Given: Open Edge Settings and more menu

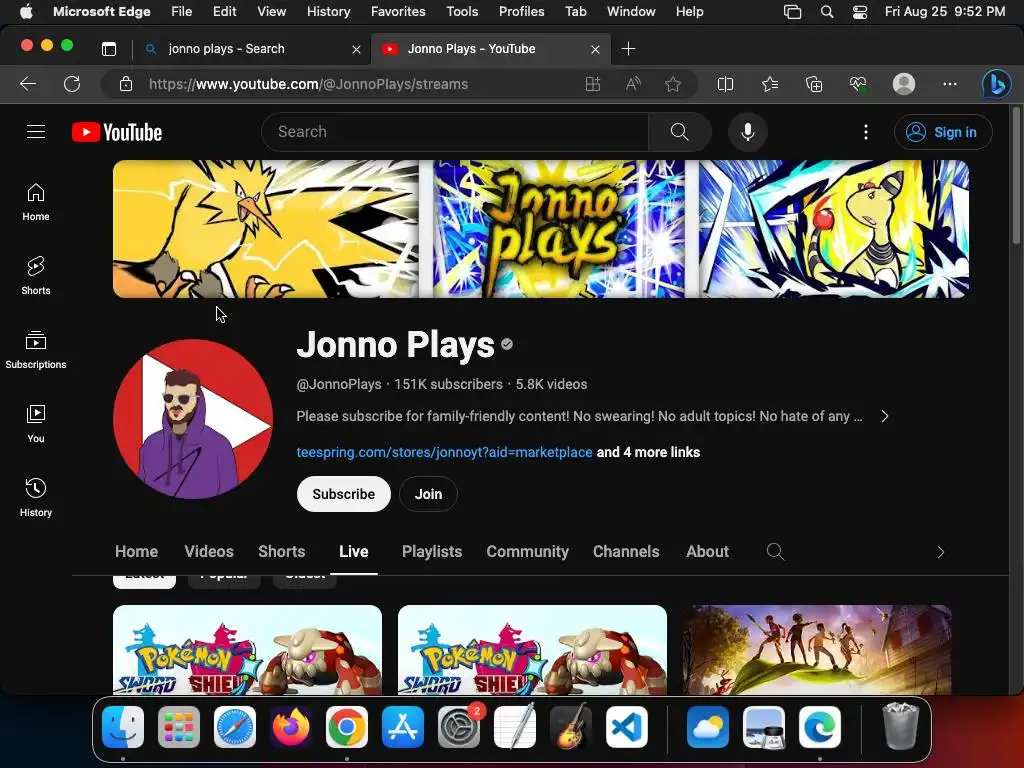Looking at the screenshot, I should pos(950,84).
